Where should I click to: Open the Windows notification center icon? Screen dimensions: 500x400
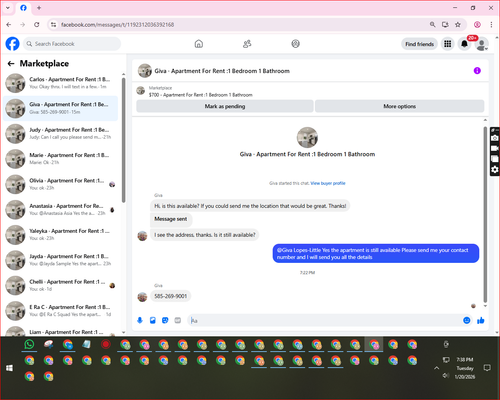click(487, 368)
